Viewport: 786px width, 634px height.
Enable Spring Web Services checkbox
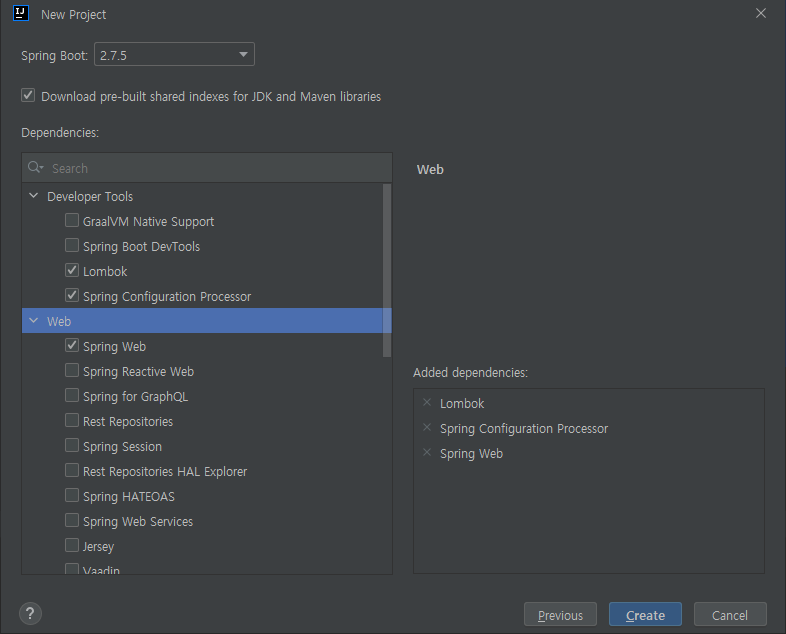pos(72,520)
